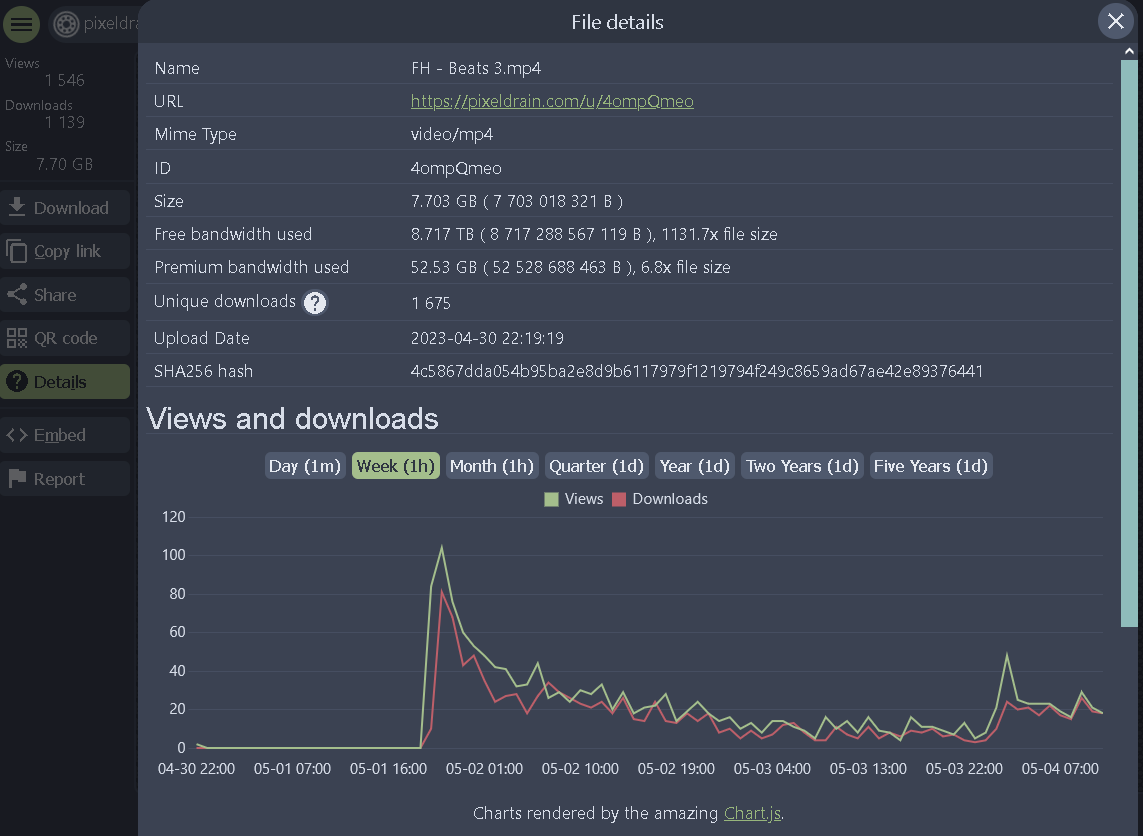
Task: Click the Copy link icon
Action: pos(17,251)
